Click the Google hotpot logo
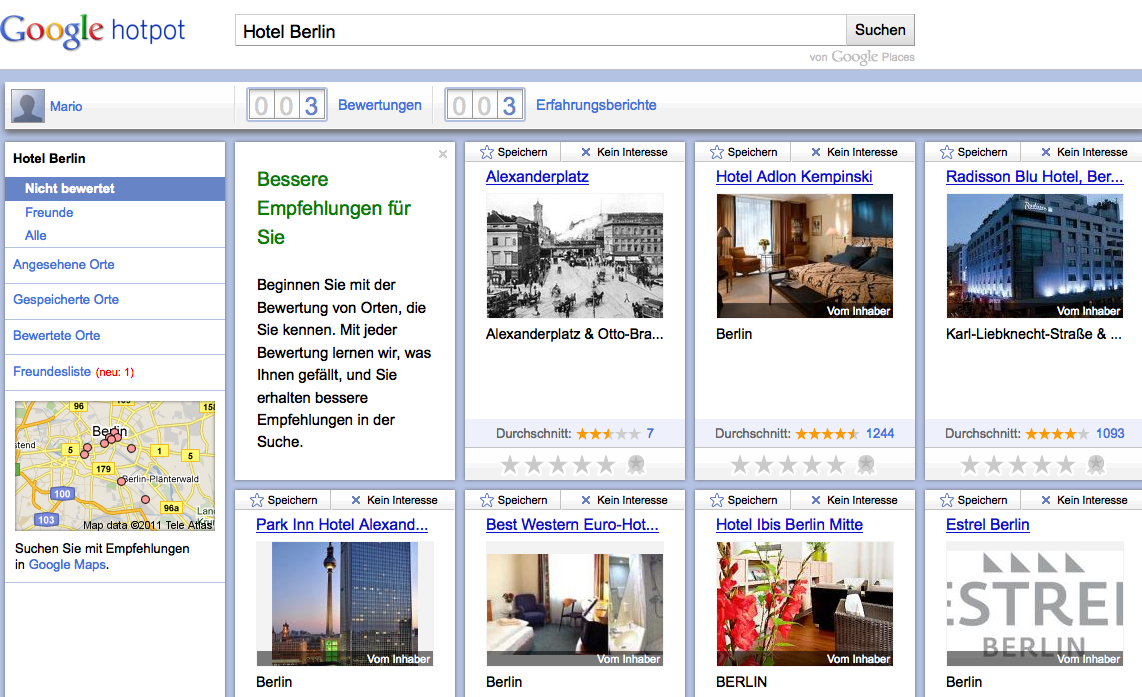 coord(92,31)
